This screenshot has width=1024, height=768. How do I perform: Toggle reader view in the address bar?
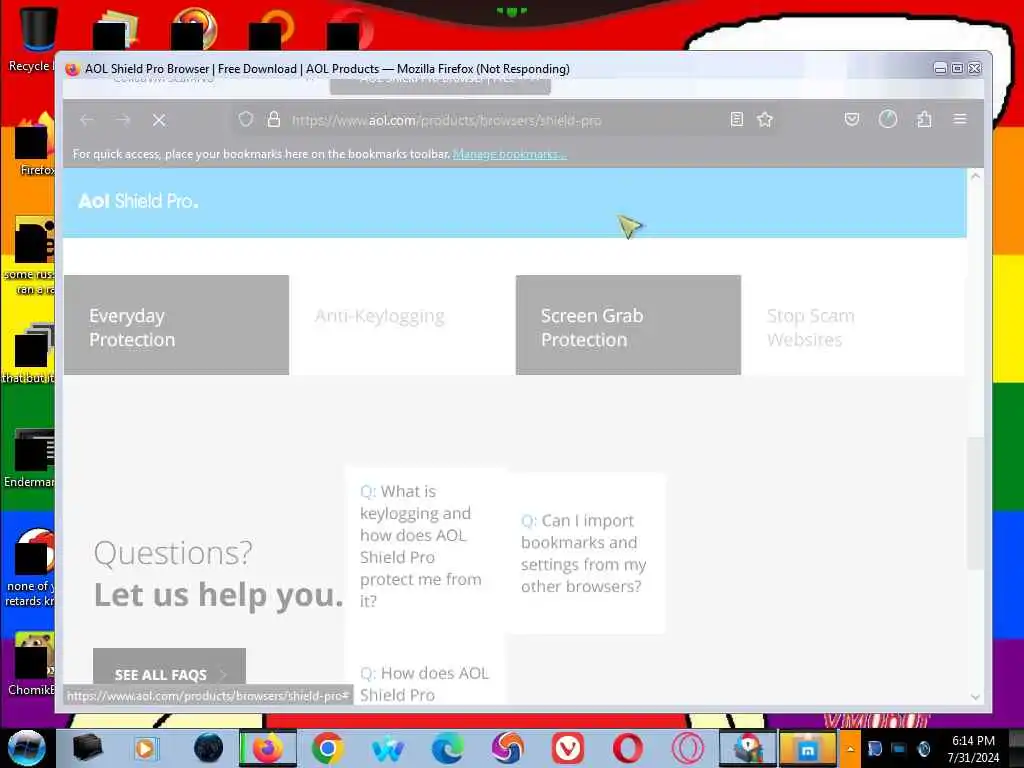point(737,120)
